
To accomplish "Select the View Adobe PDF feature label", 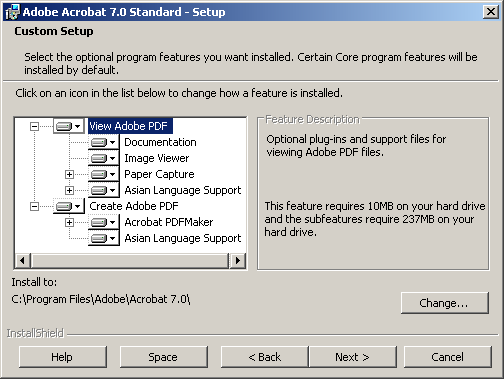I will pos(130,126).
